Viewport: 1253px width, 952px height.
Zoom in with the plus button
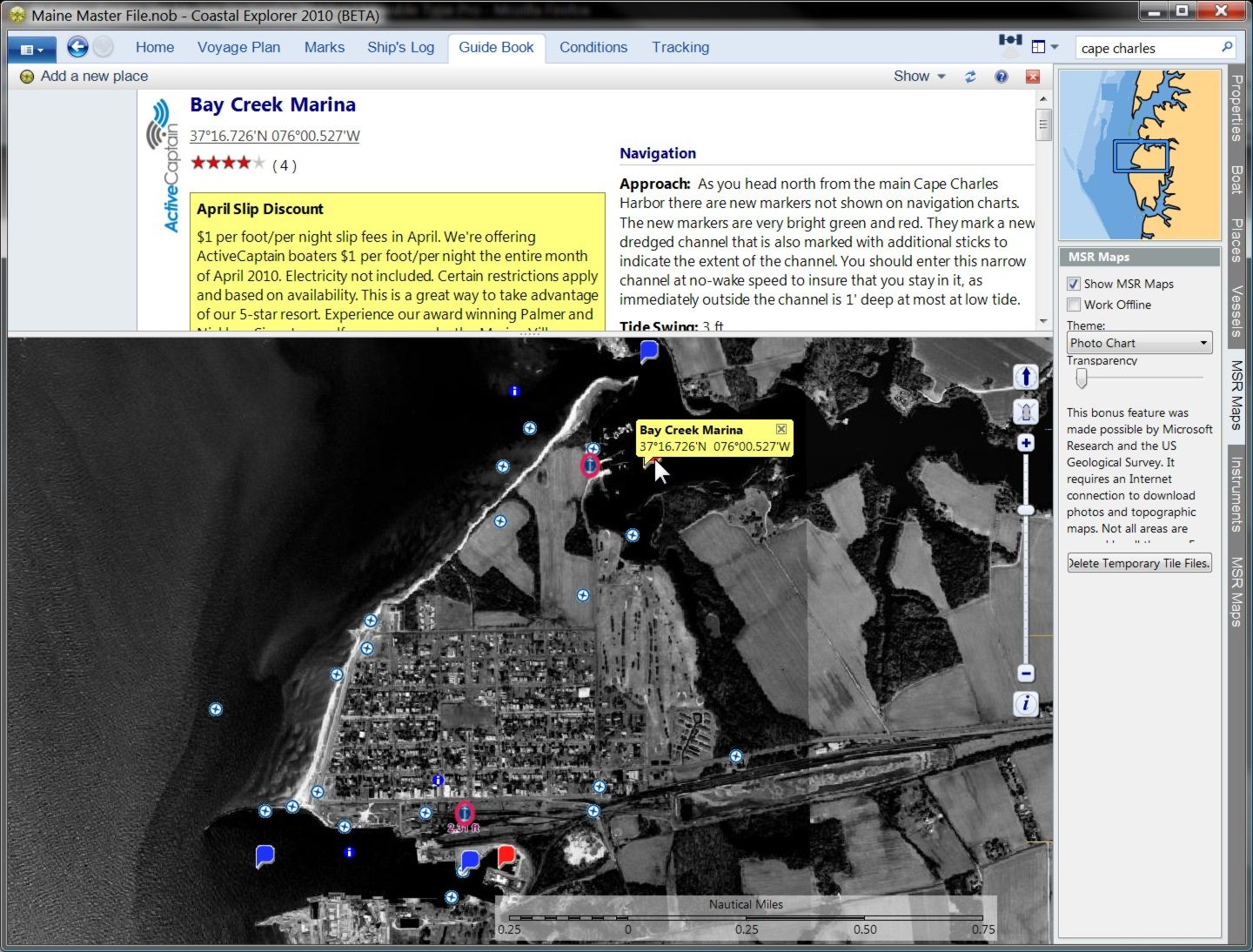pos(1026,443)
